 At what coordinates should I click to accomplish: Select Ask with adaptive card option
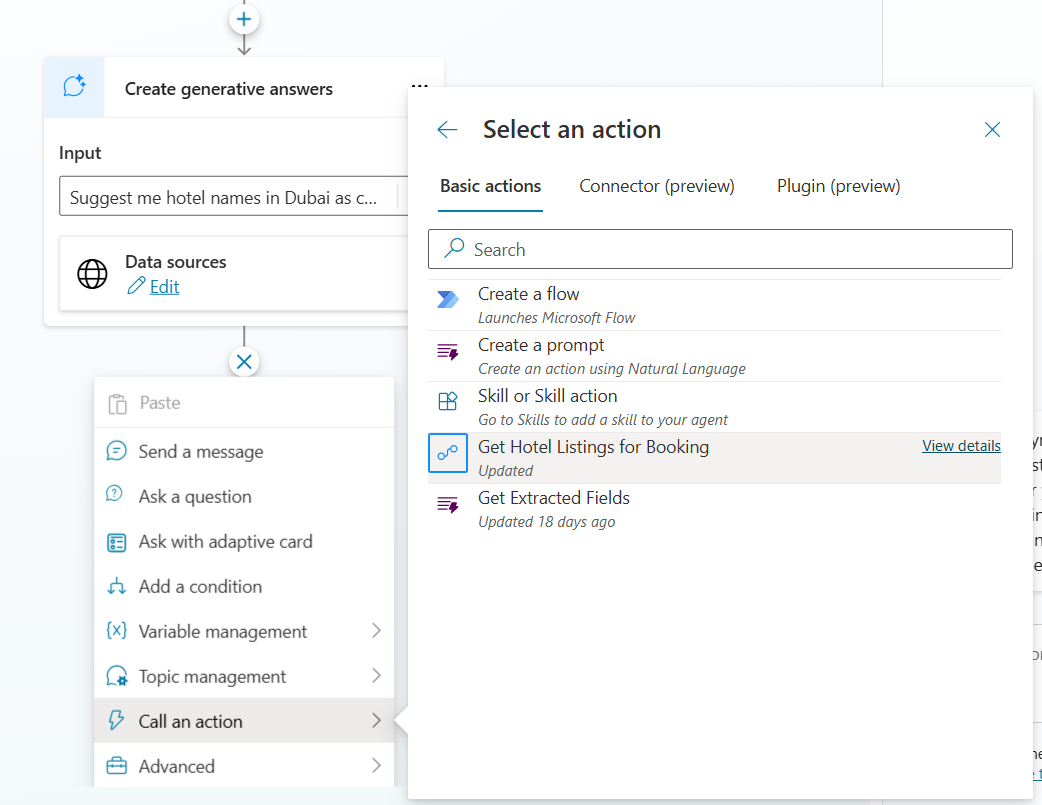[225, 542]
